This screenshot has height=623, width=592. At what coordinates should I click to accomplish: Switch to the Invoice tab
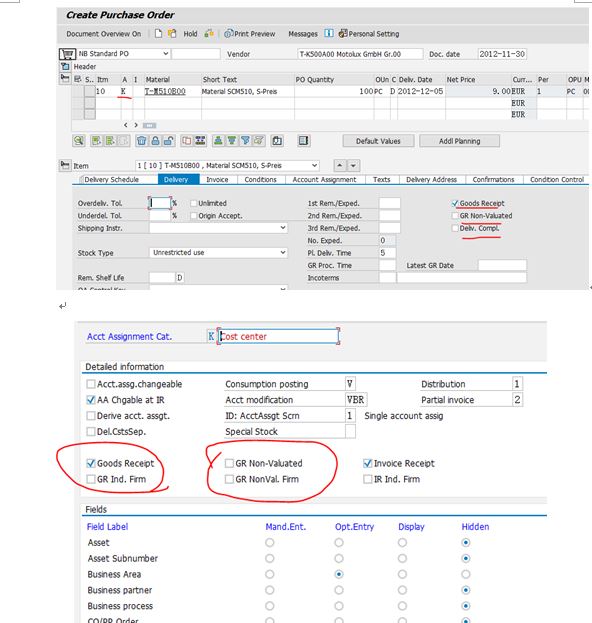click(217, 180)
